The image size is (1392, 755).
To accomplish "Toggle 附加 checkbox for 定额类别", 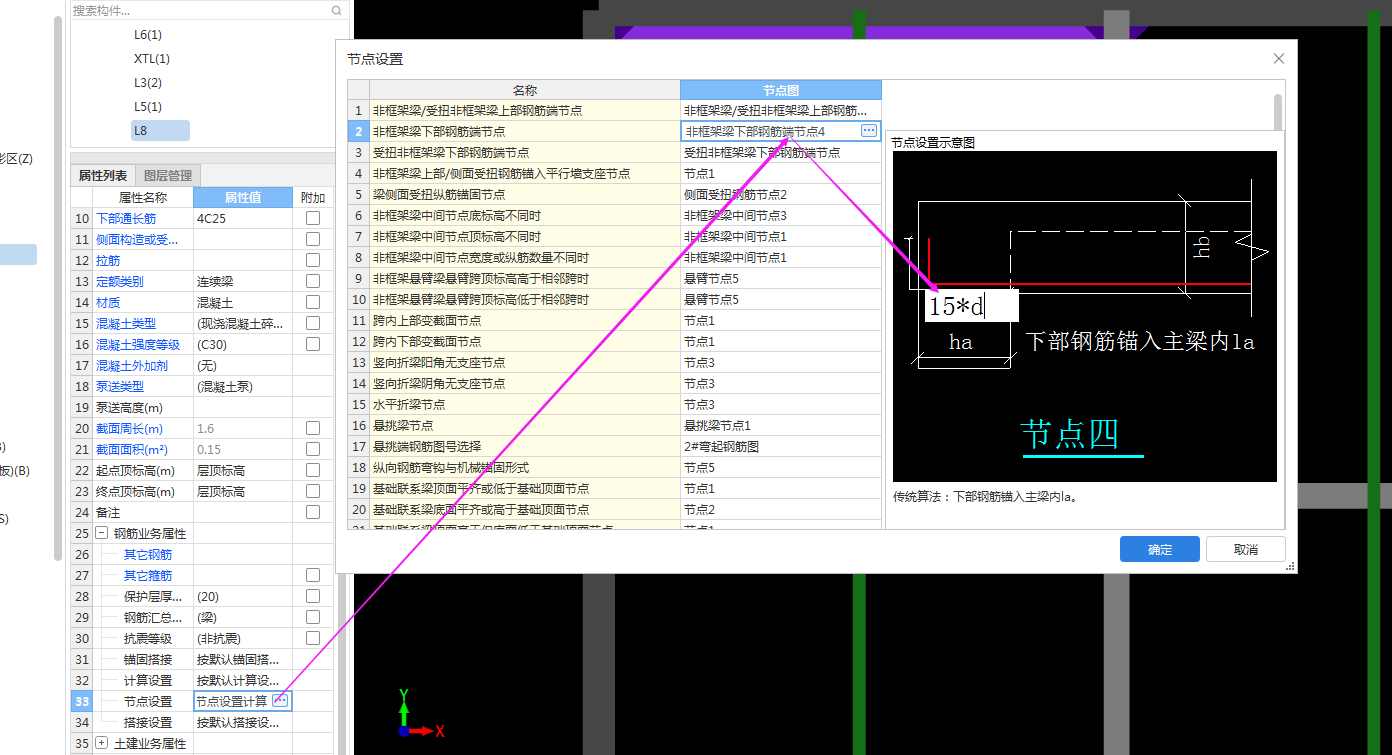I will 313,281.
